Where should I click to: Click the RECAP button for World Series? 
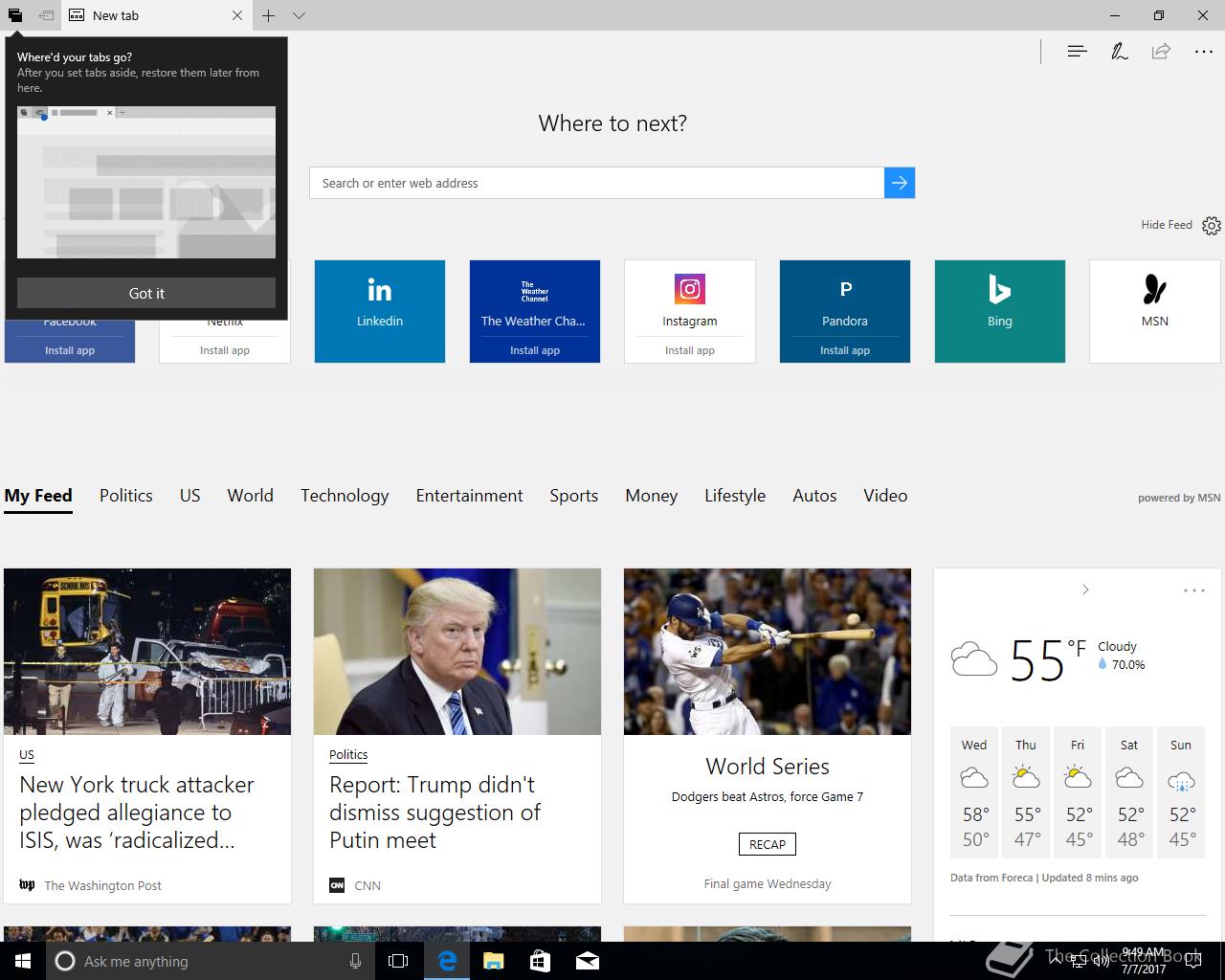(768, 844)
